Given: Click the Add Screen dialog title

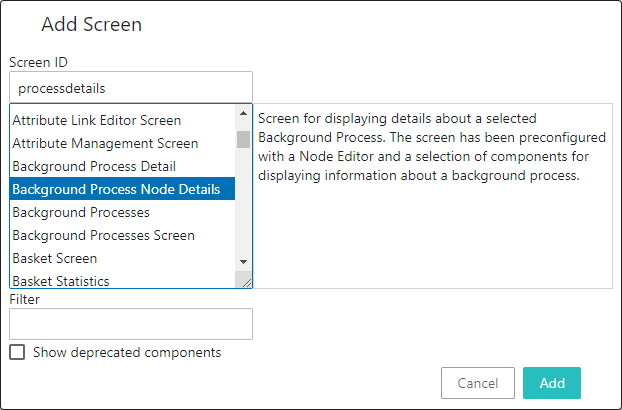Looking at the screenshot, I should [91, 24].
